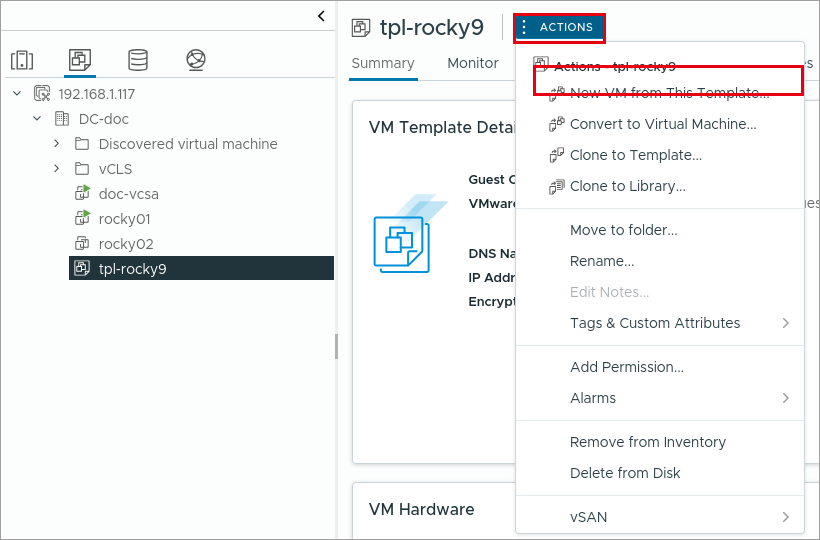Screen dimensions: 820x540
Task: Click the powered-on VM icon for rocky01
Action: click(x=82, y=218)
